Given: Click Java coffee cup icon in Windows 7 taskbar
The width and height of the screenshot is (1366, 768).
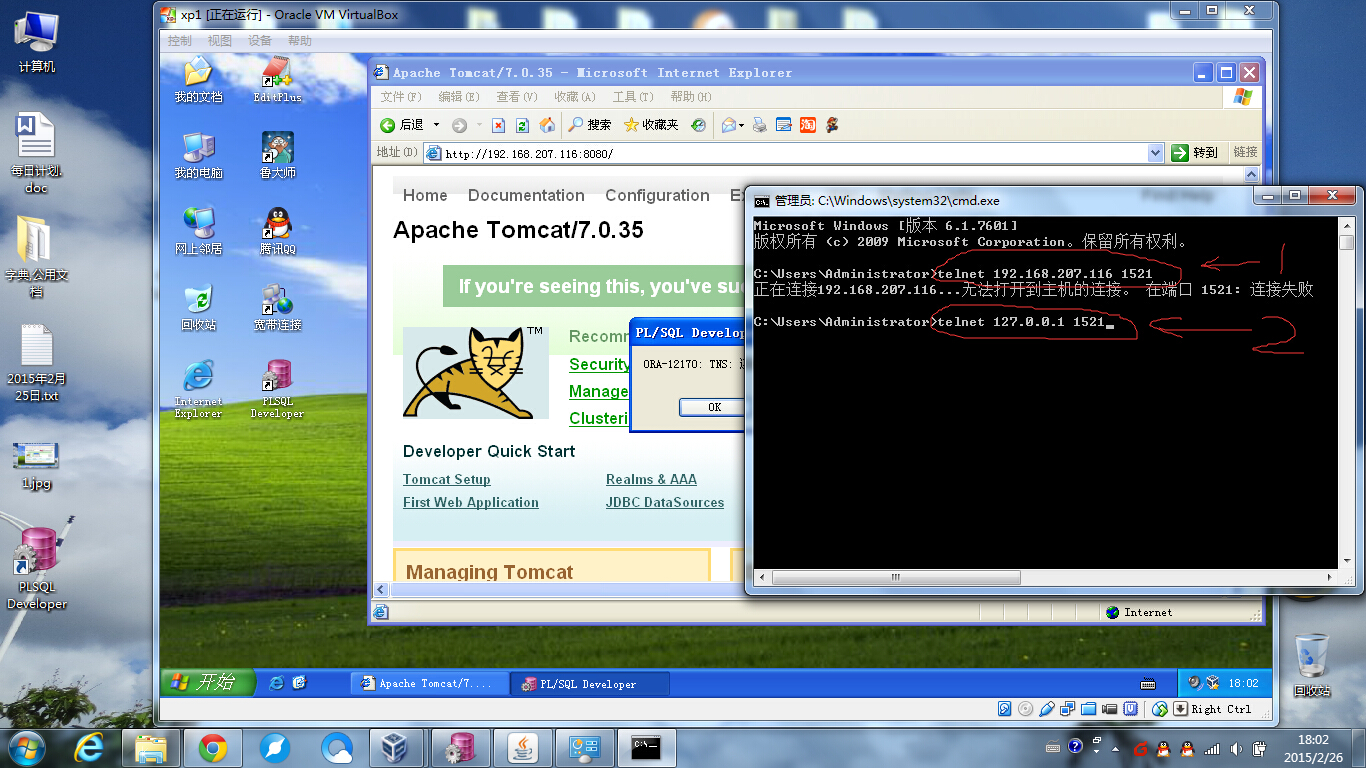Looking at the screenshot, I should [522, 747].
